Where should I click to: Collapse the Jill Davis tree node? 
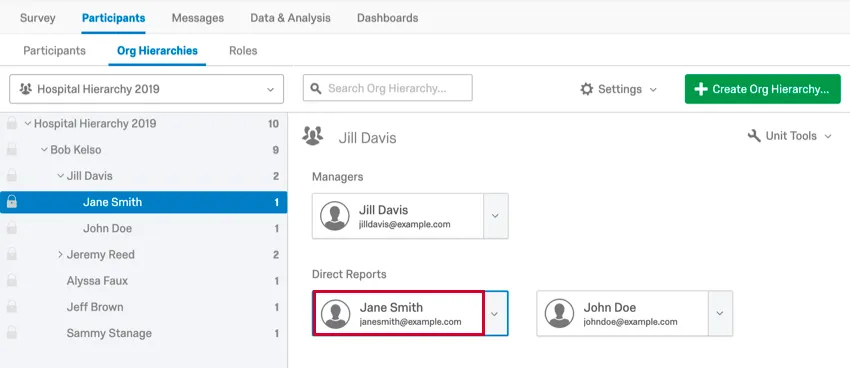60,176
